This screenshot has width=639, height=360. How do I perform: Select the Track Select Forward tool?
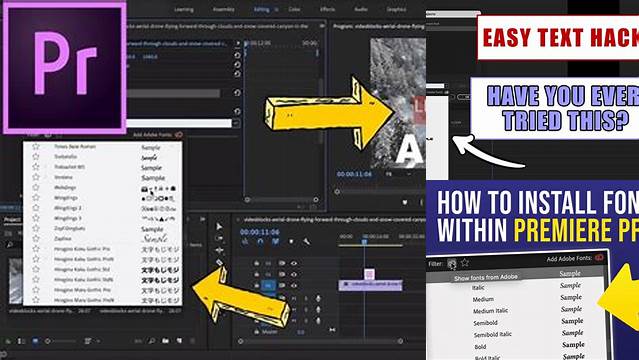[219, 239]
